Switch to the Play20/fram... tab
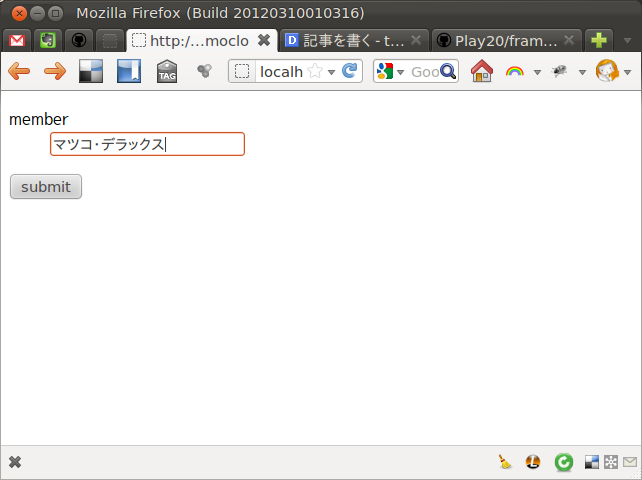This screenshot has width=642, height=480. pyautogui.click(x=506, y=41)
